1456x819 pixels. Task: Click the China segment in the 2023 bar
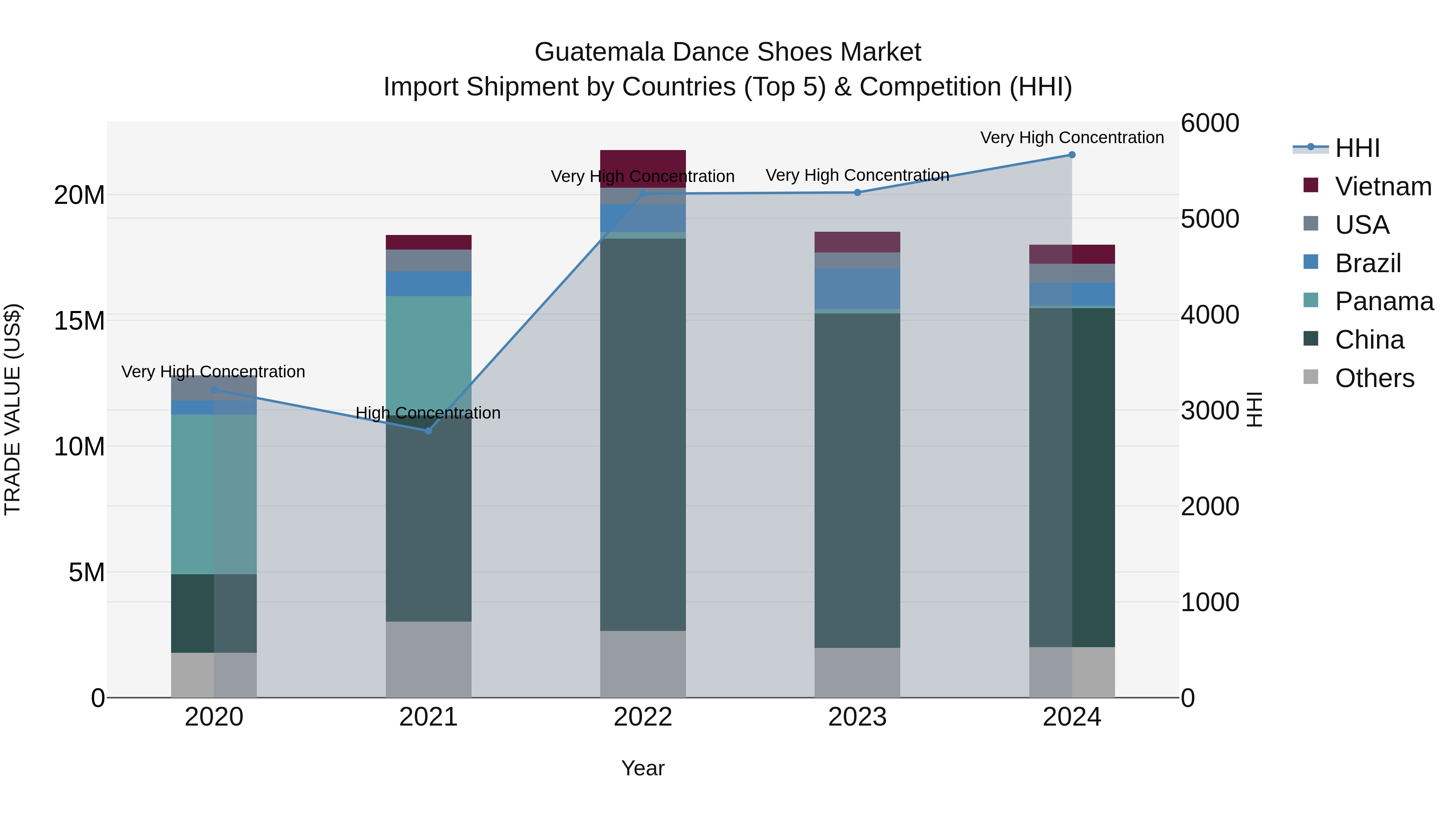coord(857,480)
